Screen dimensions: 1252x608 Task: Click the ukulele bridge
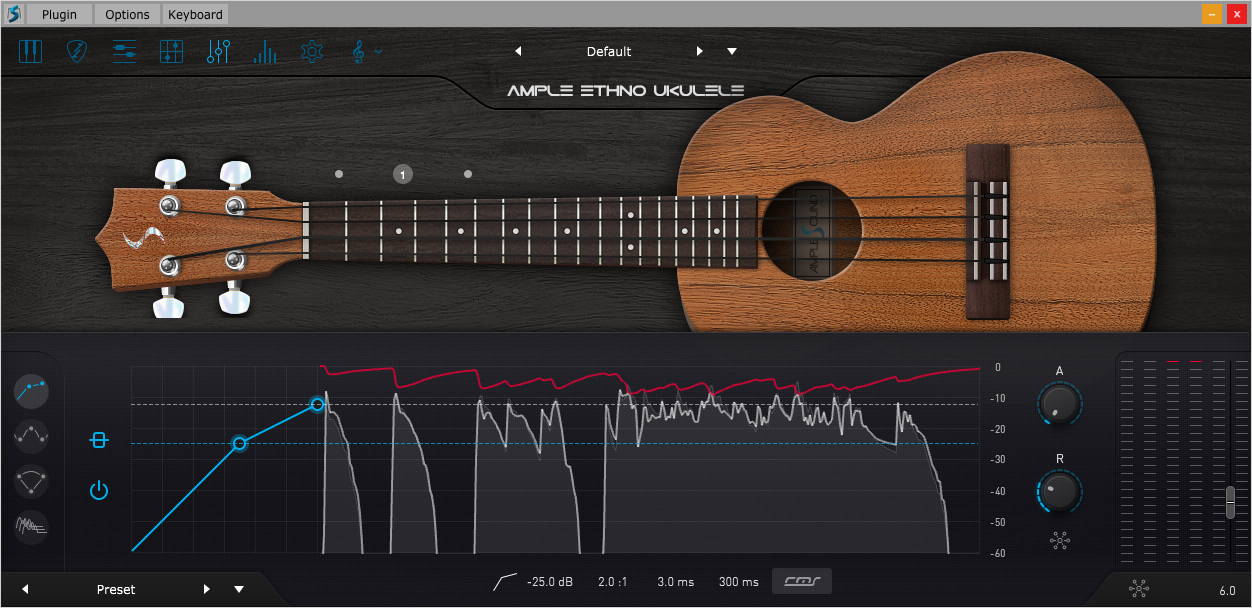tap(988, 231)
